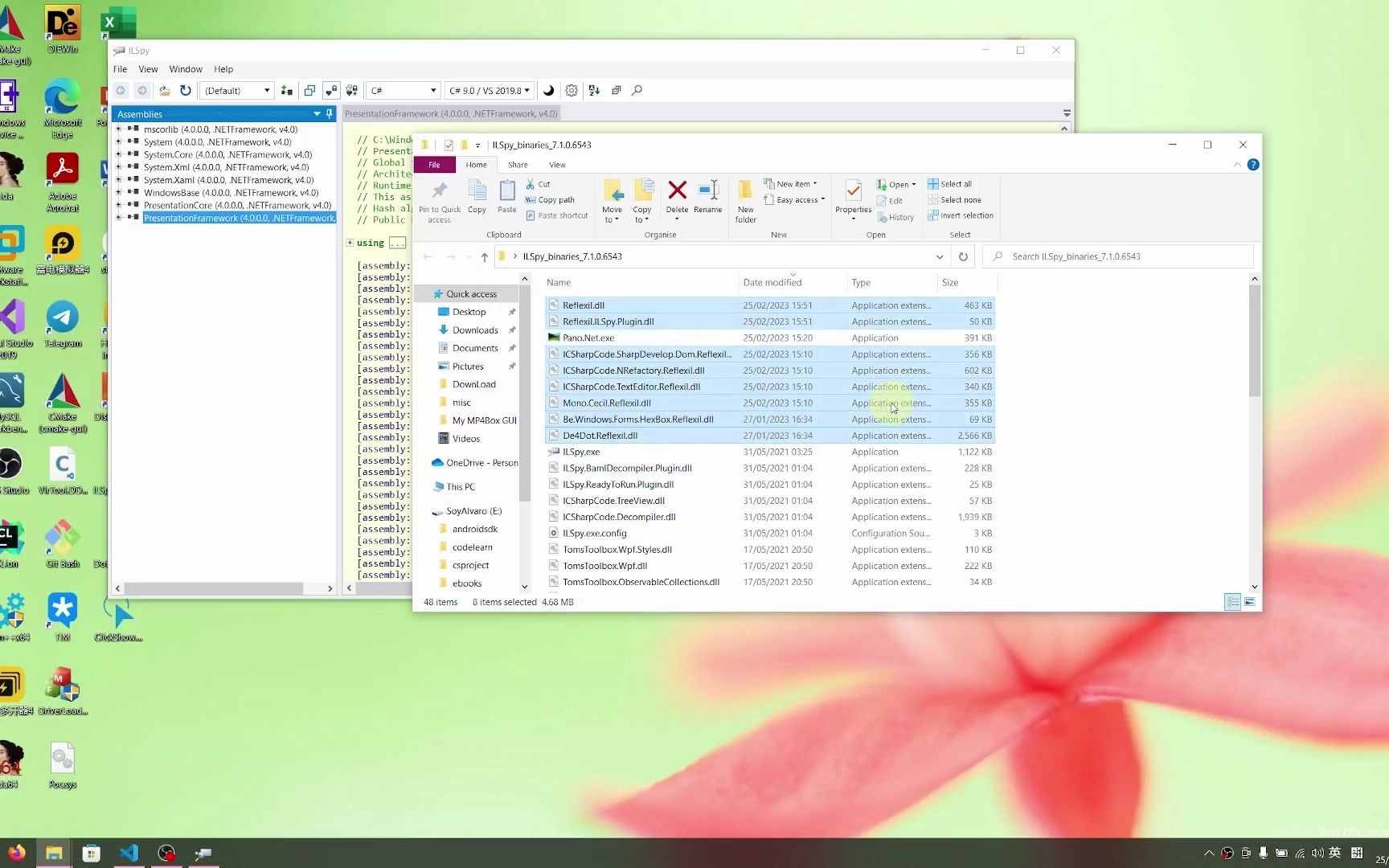This screenshot has width=1389, height=868.
Task: Toggle show only public types and members
Action: (309, 91)
